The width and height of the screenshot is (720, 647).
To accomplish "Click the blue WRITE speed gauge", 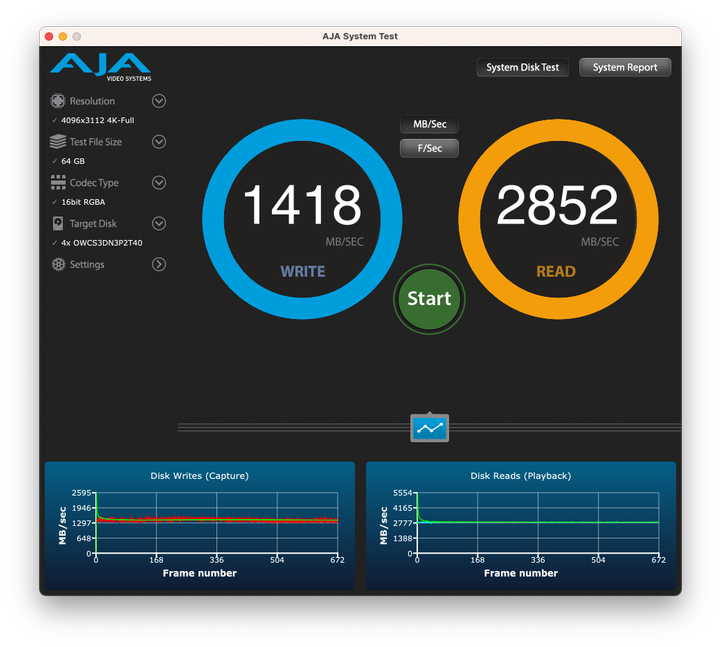I will (x=302, y=218).
